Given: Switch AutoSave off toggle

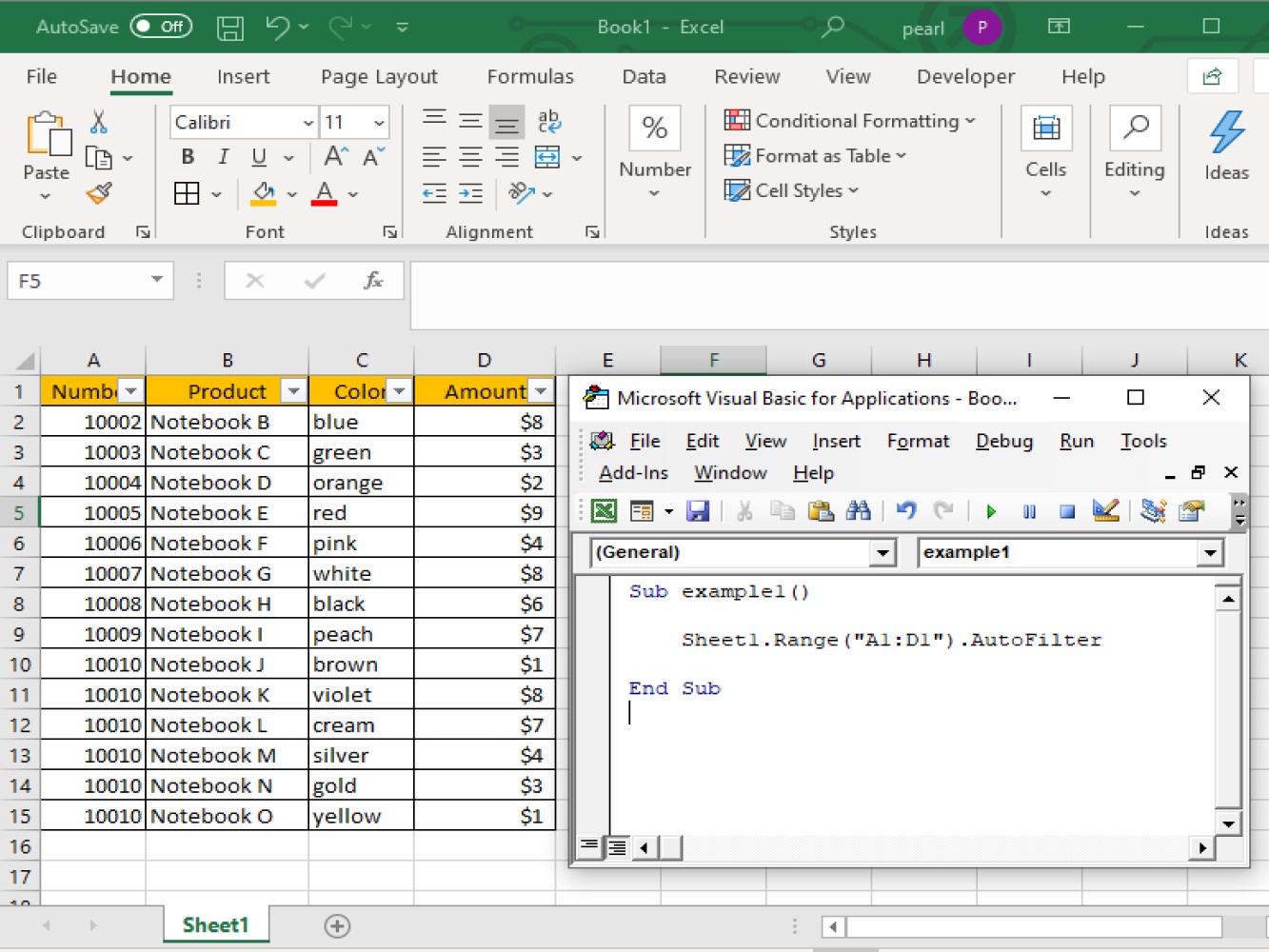Looking at the screenshot, I should click(x=160, y=27).
